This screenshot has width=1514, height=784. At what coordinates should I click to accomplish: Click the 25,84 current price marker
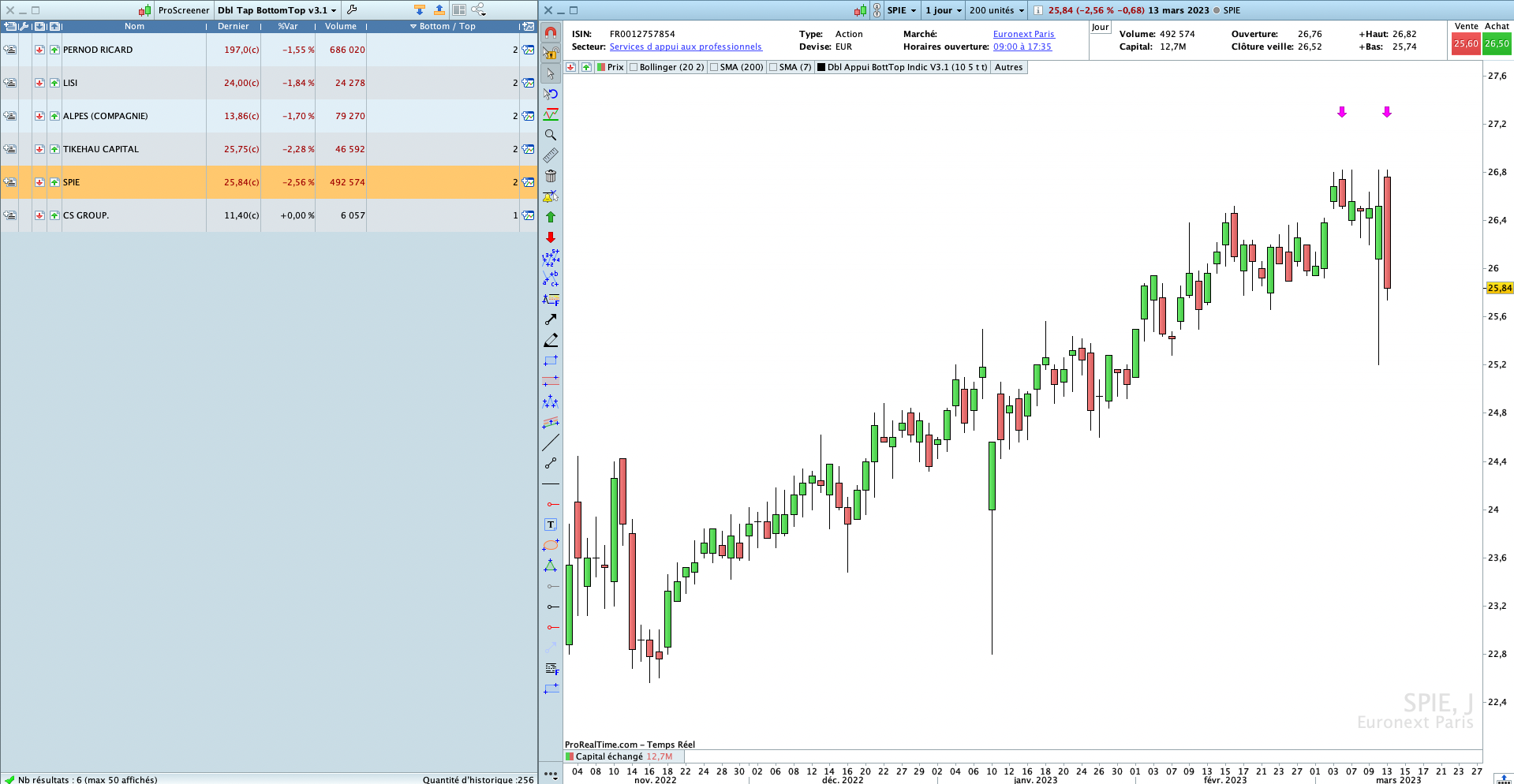(x=1499, y=288)
